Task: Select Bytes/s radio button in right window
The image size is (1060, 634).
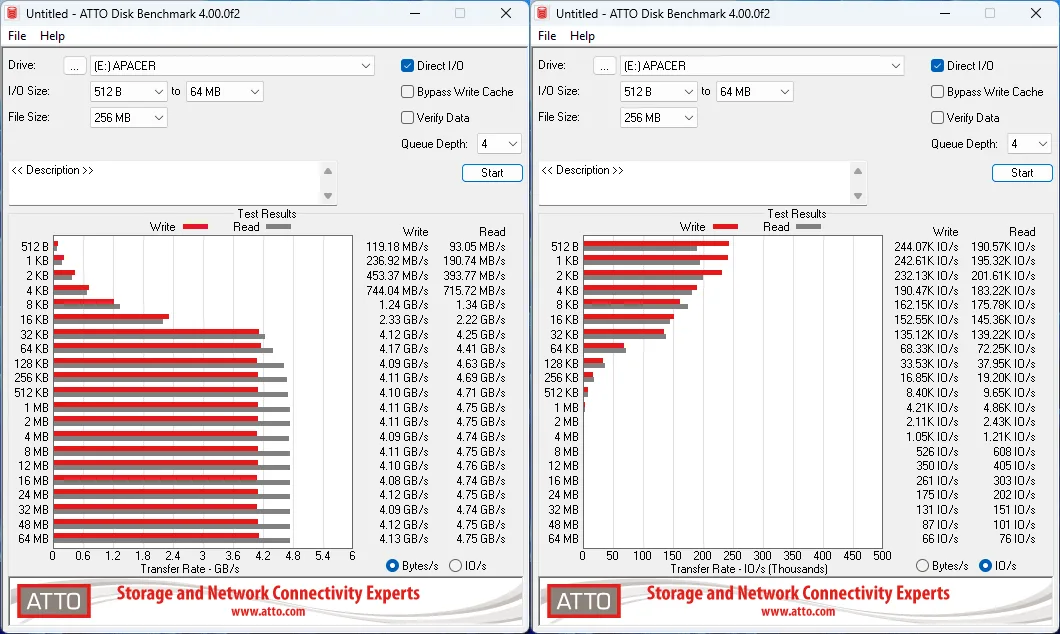Action: coord(922,566)
